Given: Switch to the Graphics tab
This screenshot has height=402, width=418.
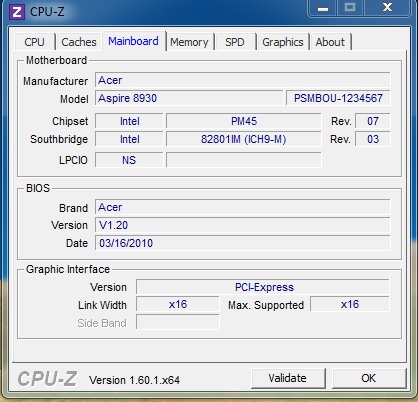Looking at the screenshot, I should [283, 42].
